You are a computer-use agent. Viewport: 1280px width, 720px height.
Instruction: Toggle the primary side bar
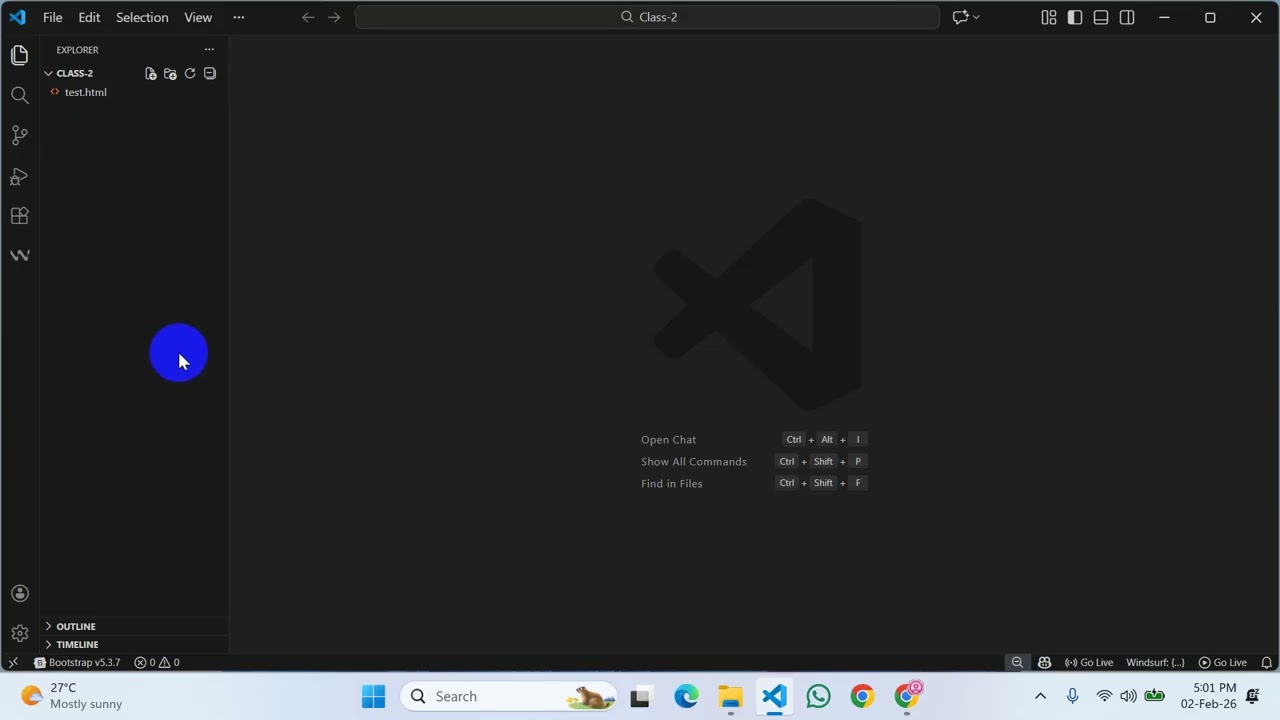[1075, 17]
